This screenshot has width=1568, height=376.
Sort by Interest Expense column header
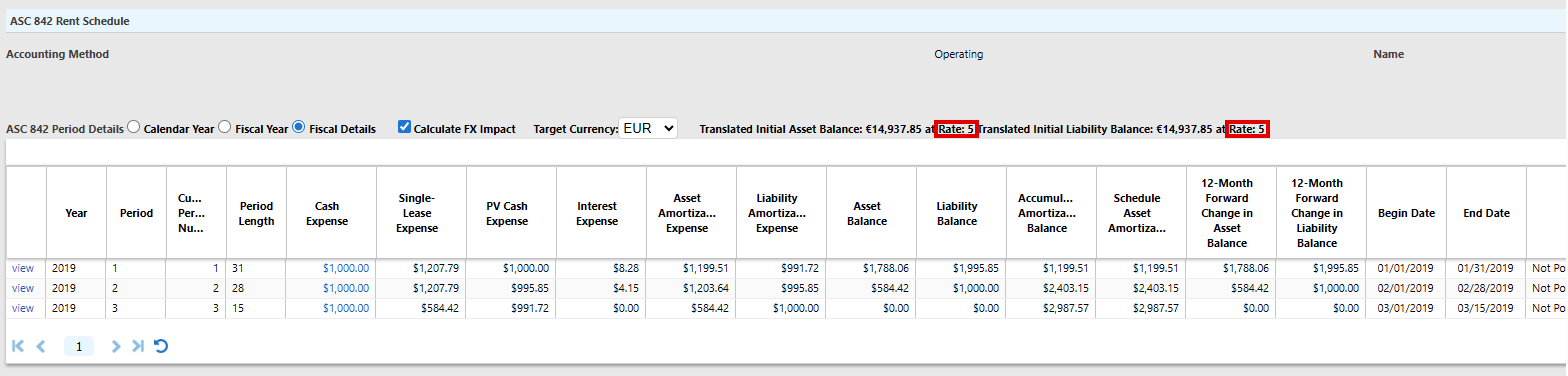coord(601,213)
